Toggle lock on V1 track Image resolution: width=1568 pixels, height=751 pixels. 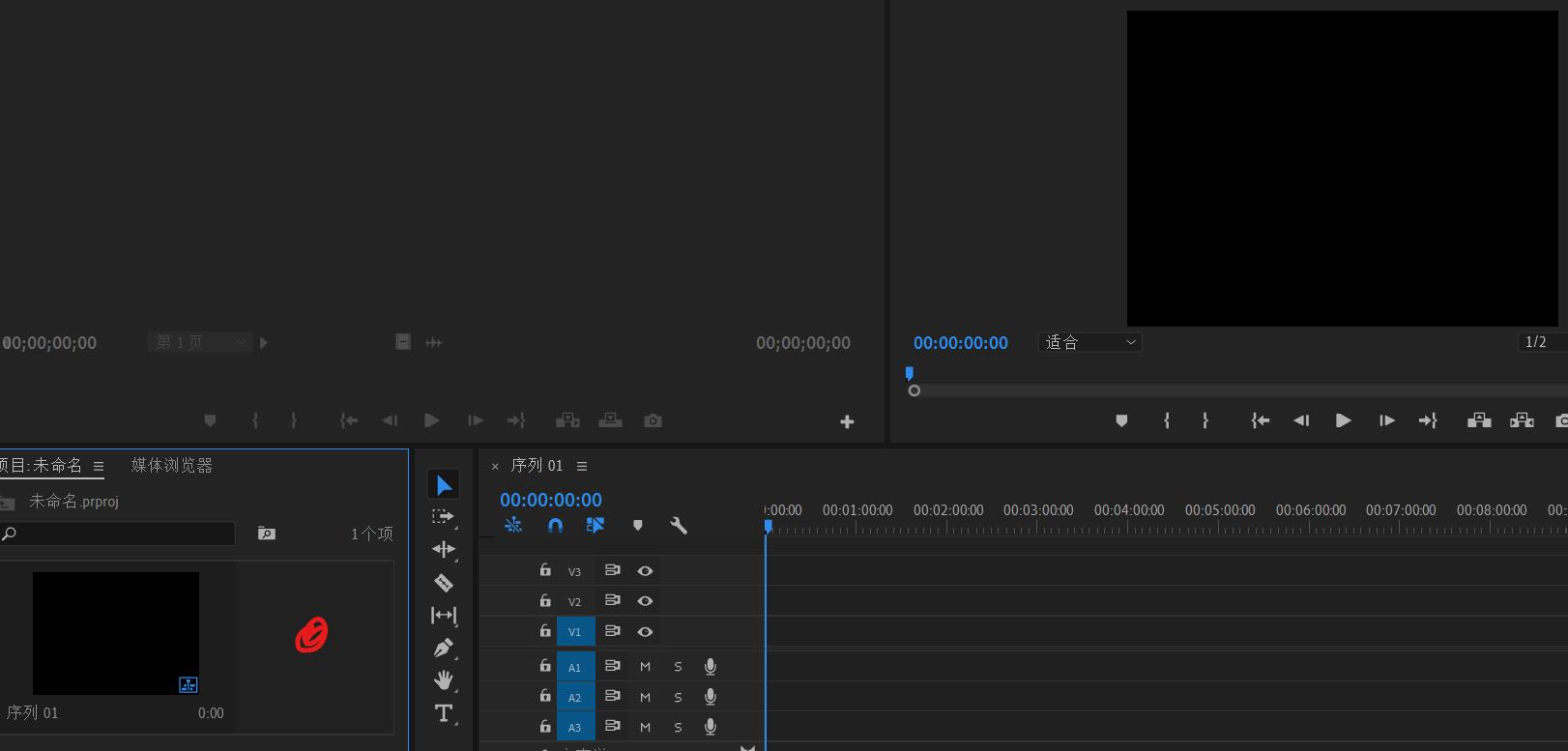point(545,630)
